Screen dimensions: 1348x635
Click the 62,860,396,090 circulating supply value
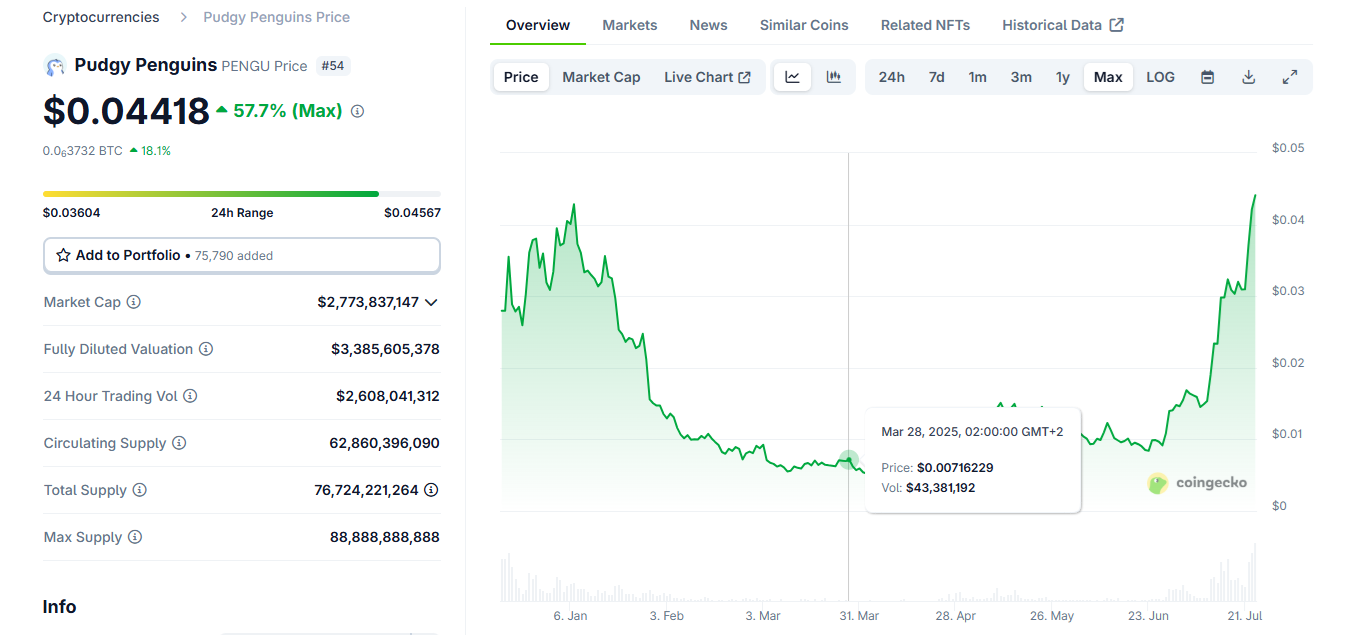pyautogui.click(x=384, y=443)
